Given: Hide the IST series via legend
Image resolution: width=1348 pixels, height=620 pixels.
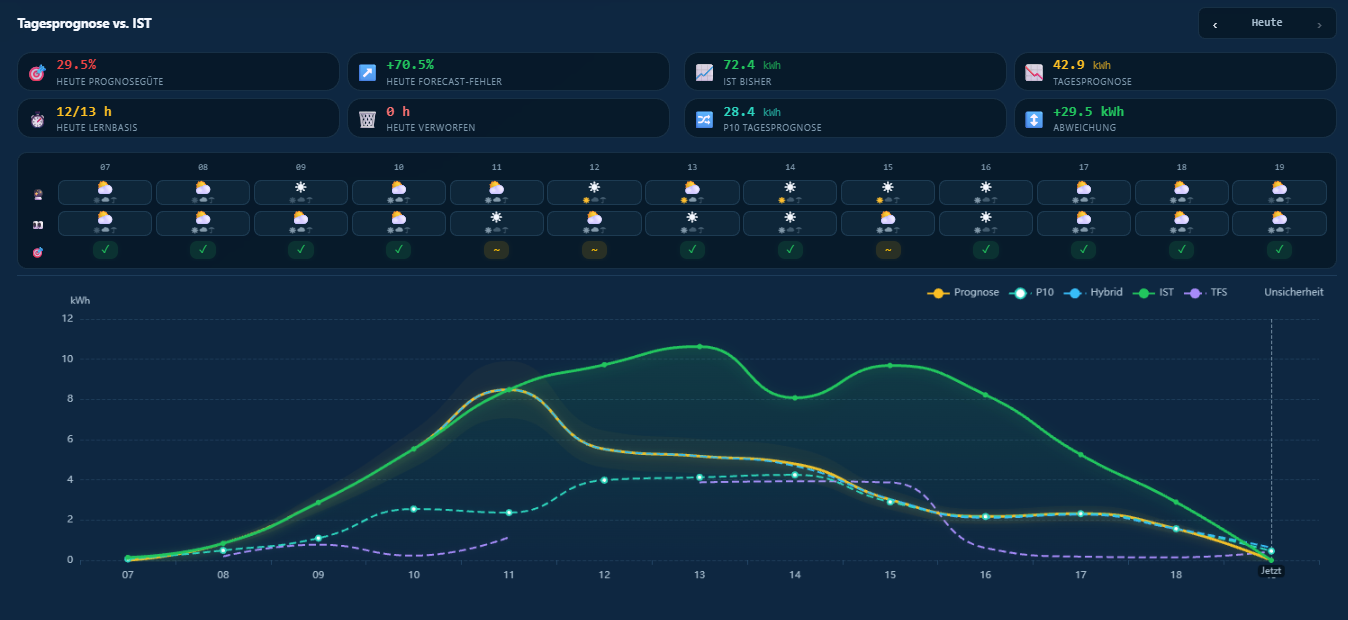Looking at the screenshot, I should click(x=1156, y=292).
